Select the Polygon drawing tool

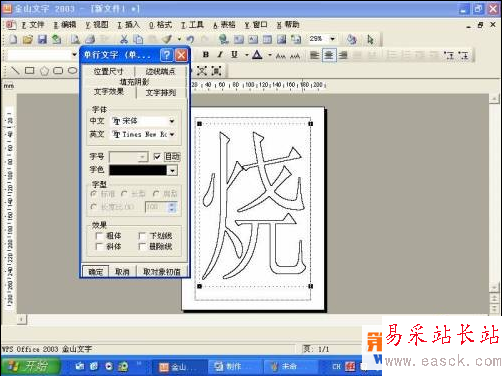44,71
